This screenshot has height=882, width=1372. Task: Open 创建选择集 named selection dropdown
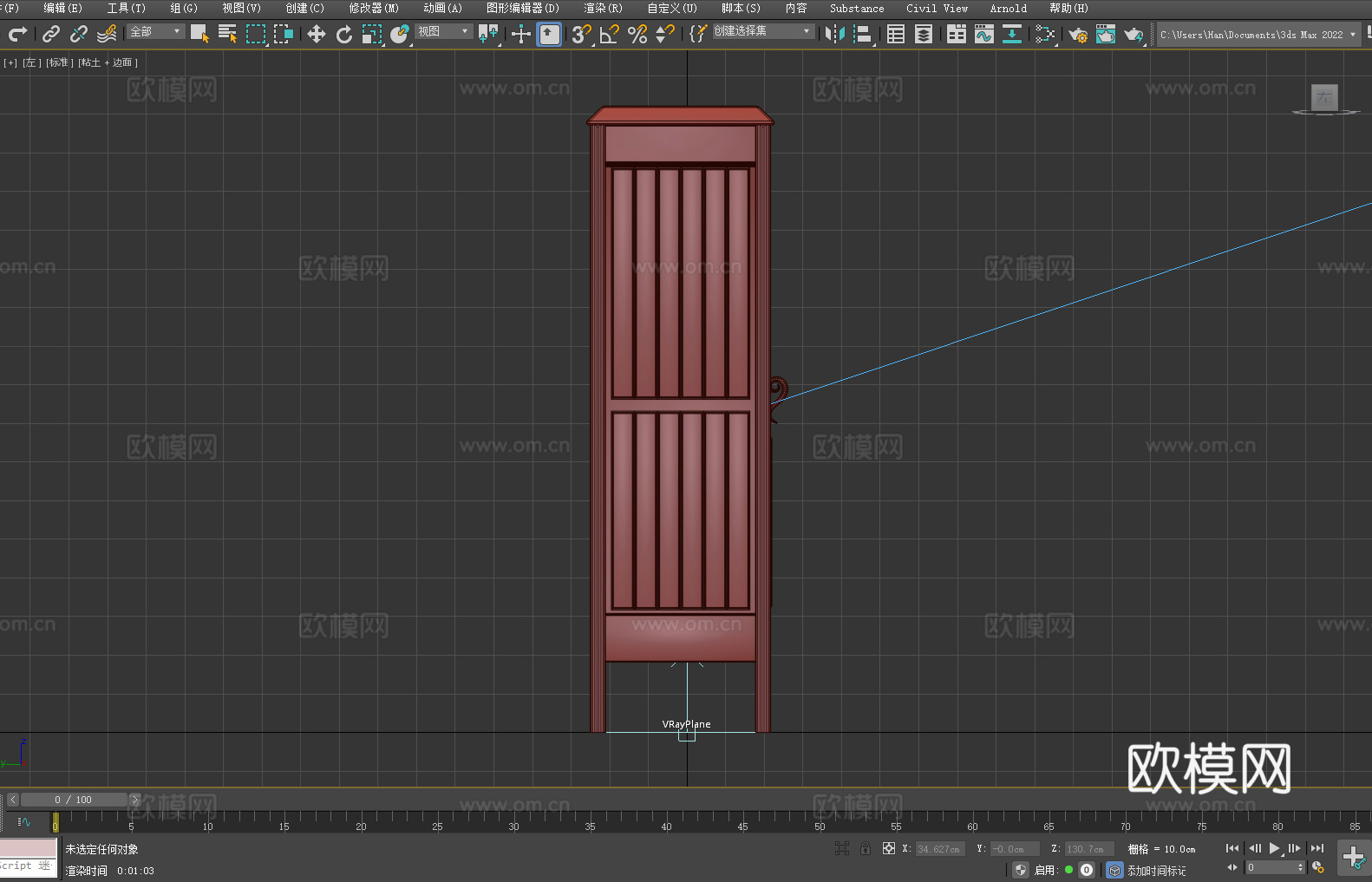(x=763, y=31)
